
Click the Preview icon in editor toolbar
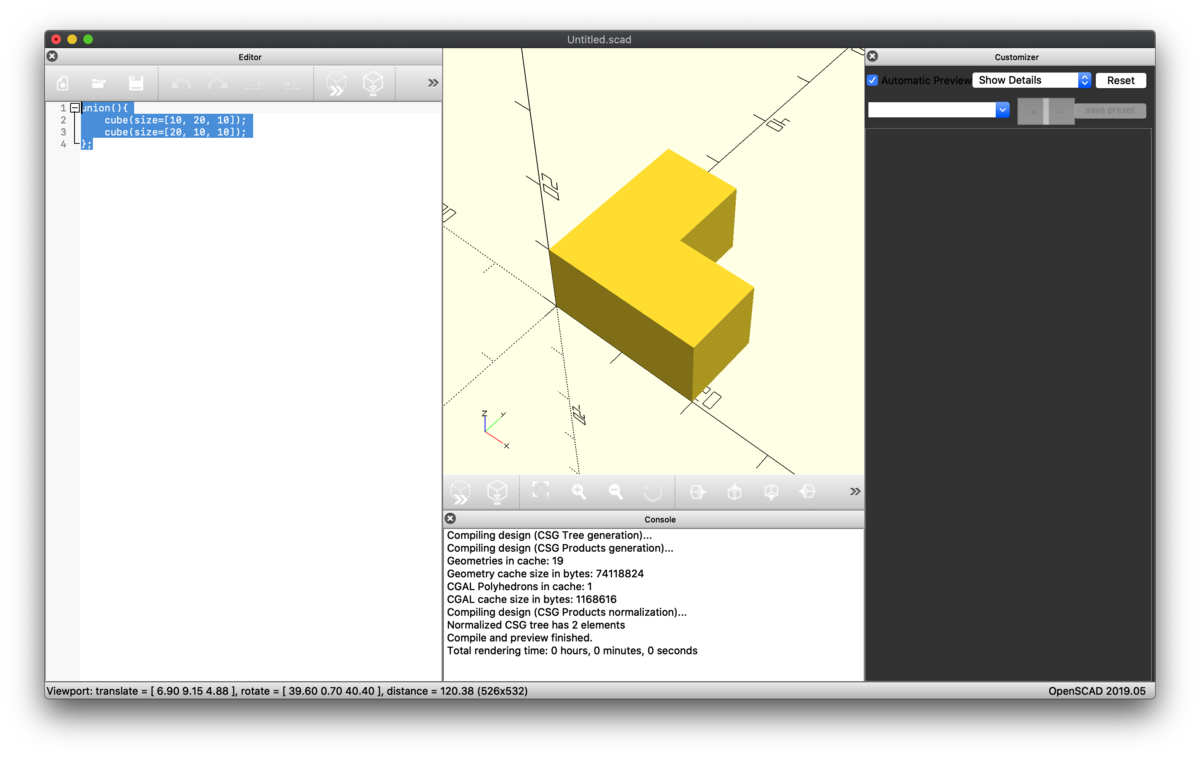pyautogui.click(x=336, y=84)
